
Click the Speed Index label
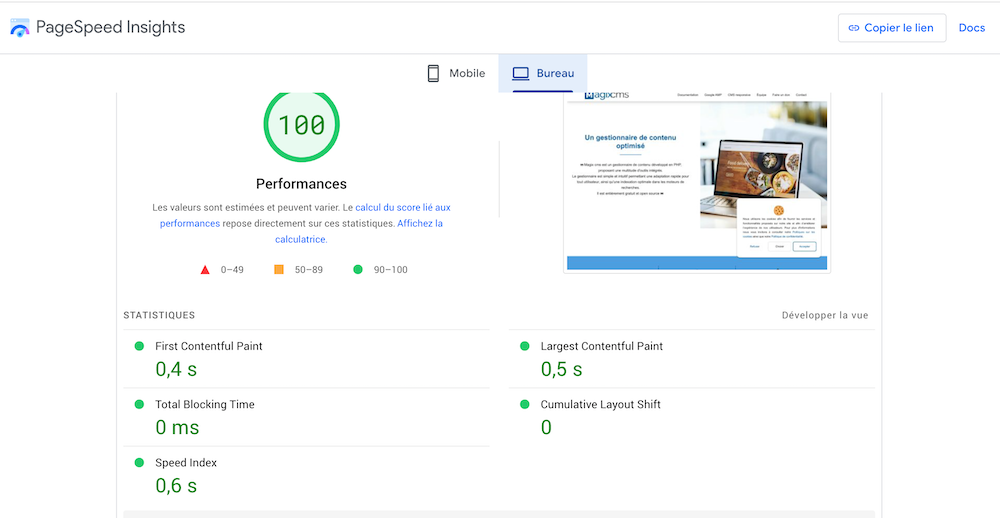pos(186,463)
